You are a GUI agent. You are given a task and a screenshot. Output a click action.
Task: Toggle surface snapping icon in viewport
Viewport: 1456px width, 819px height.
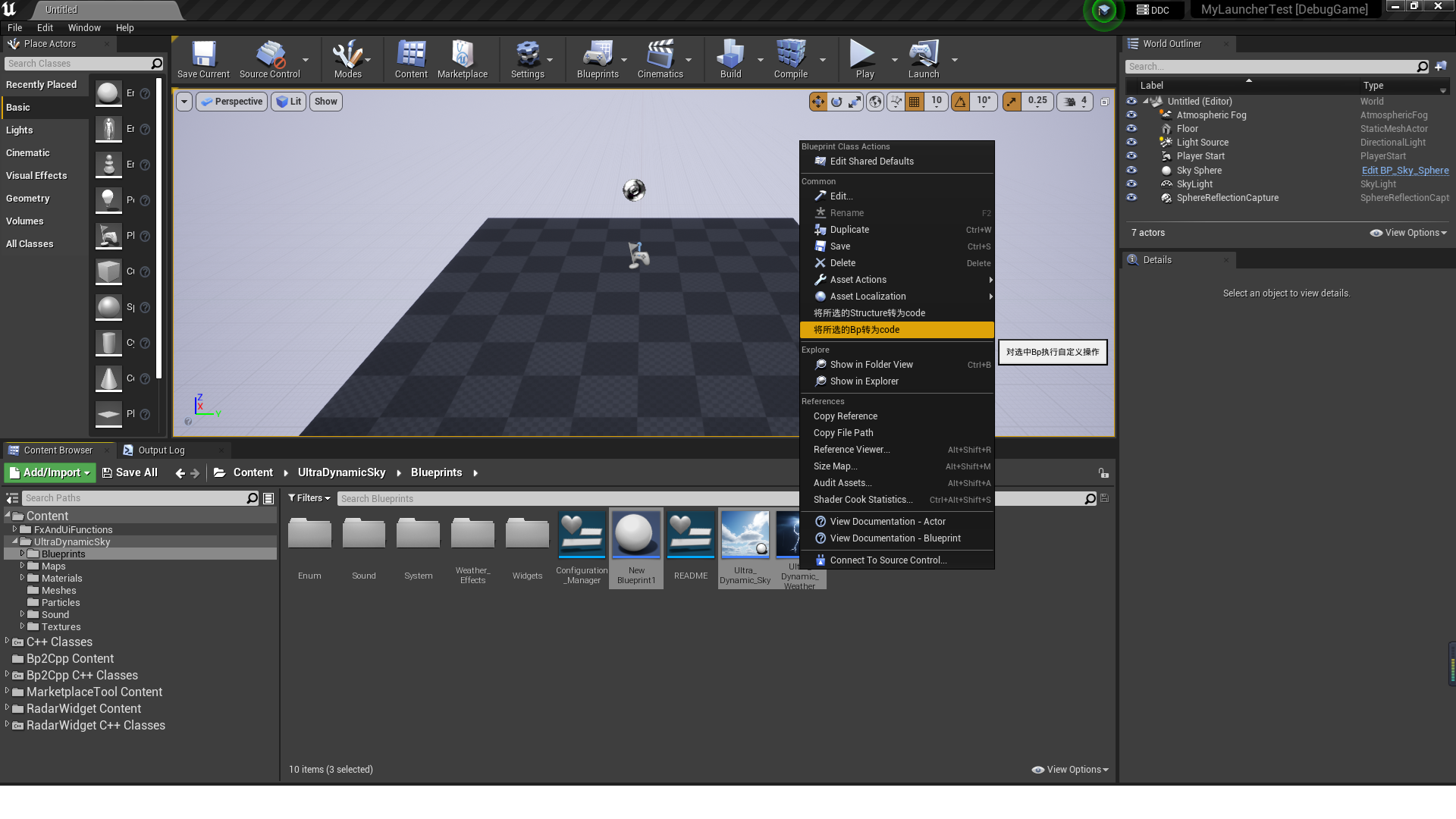click(x=896, y=102)
